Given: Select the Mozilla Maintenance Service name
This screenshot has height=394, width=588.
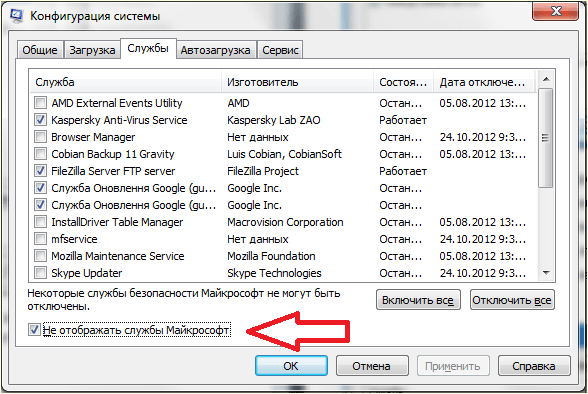Looking at the screenshot, I should 118,256.
